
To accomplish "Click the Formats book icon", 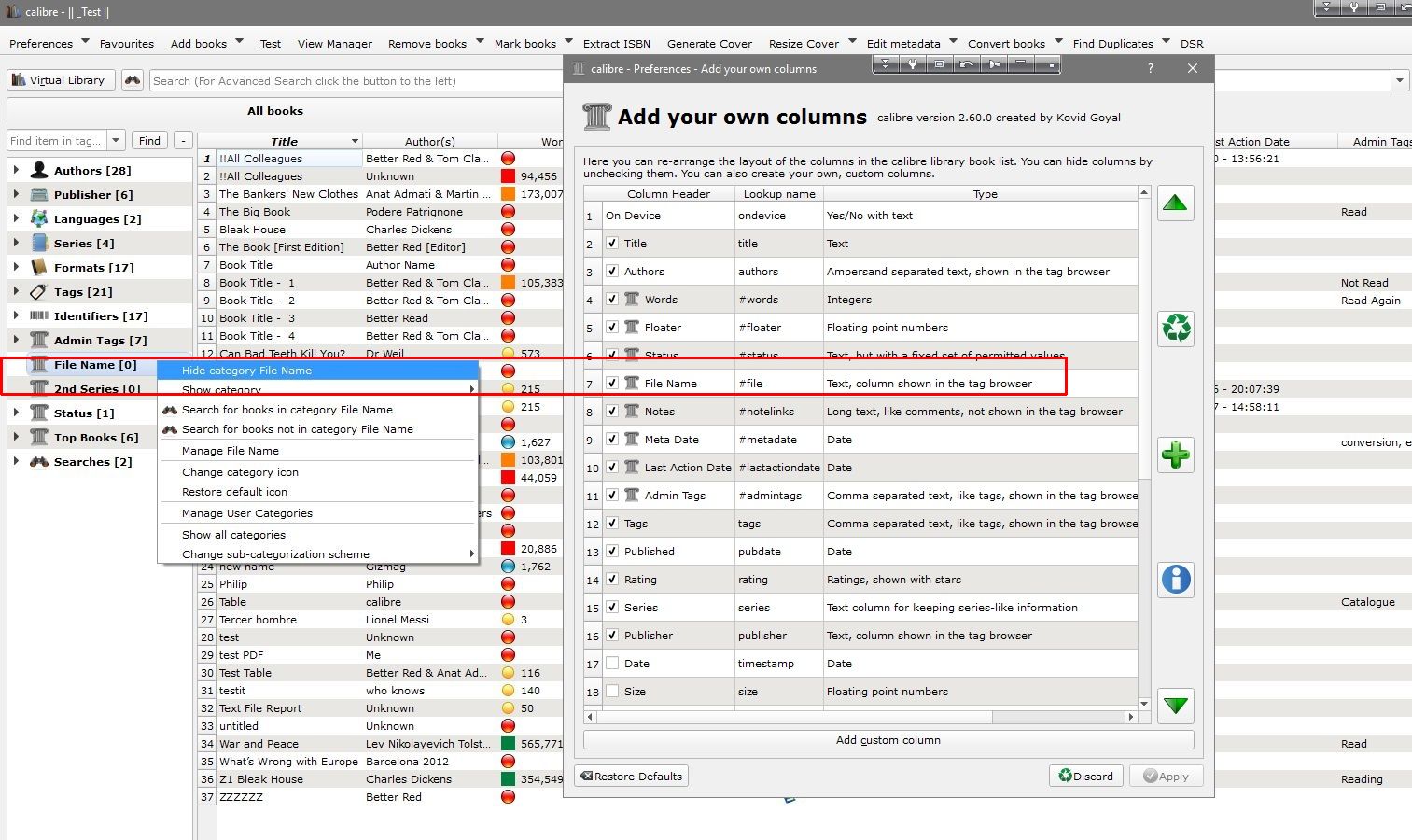I will click(x=39, y=267).
